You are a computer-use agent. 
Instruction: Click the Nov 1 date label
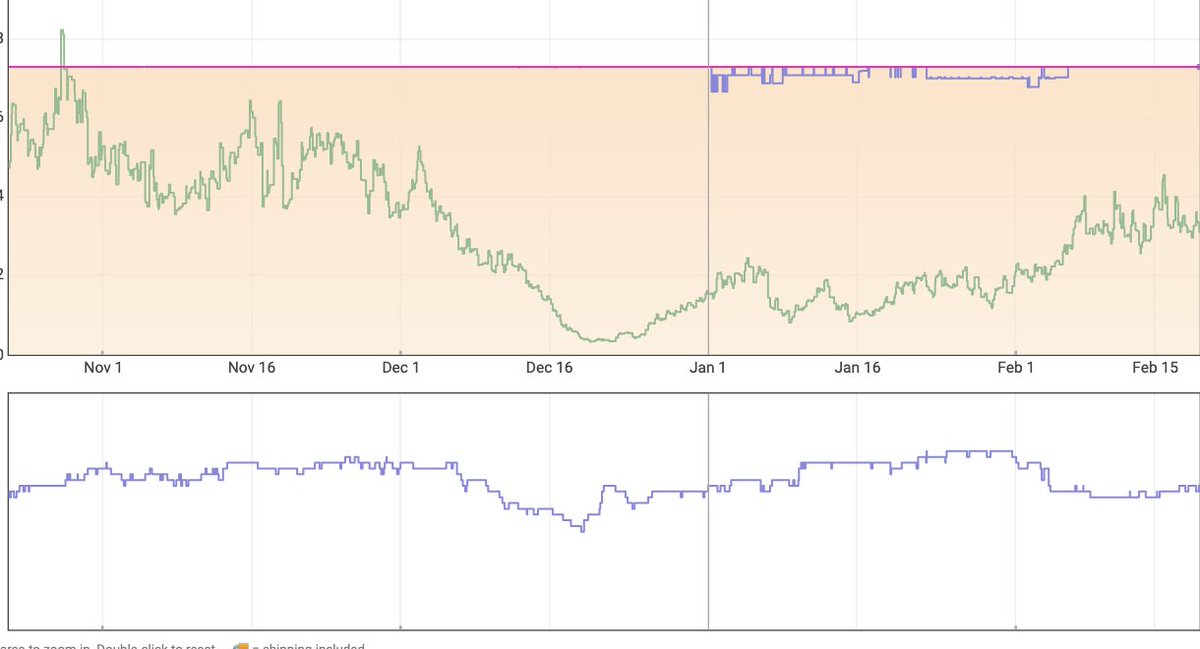tap(103, 368)
